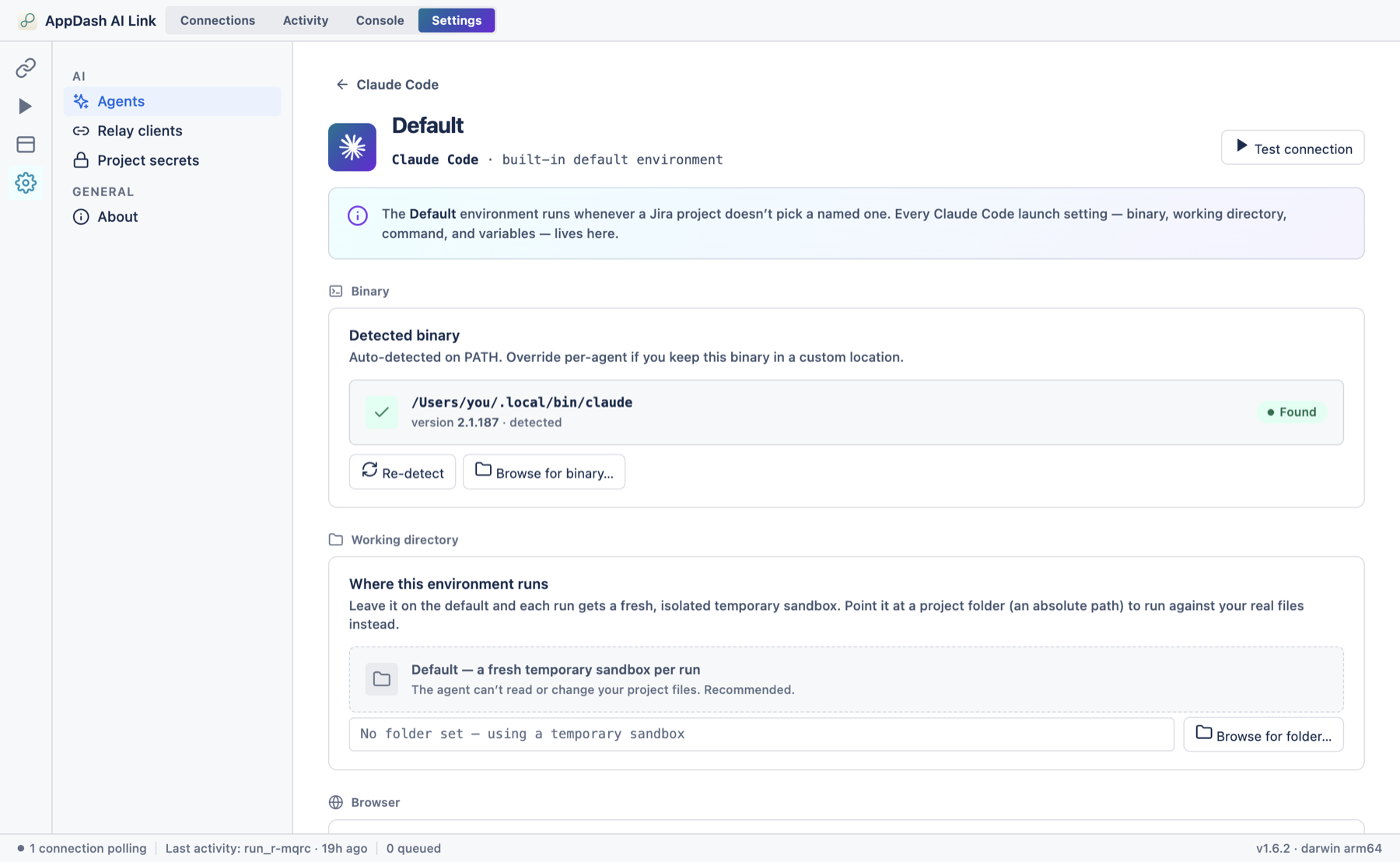The image size is (1400, 862).
Task: Go back to Claude Code
Action: tap(387, 84)
